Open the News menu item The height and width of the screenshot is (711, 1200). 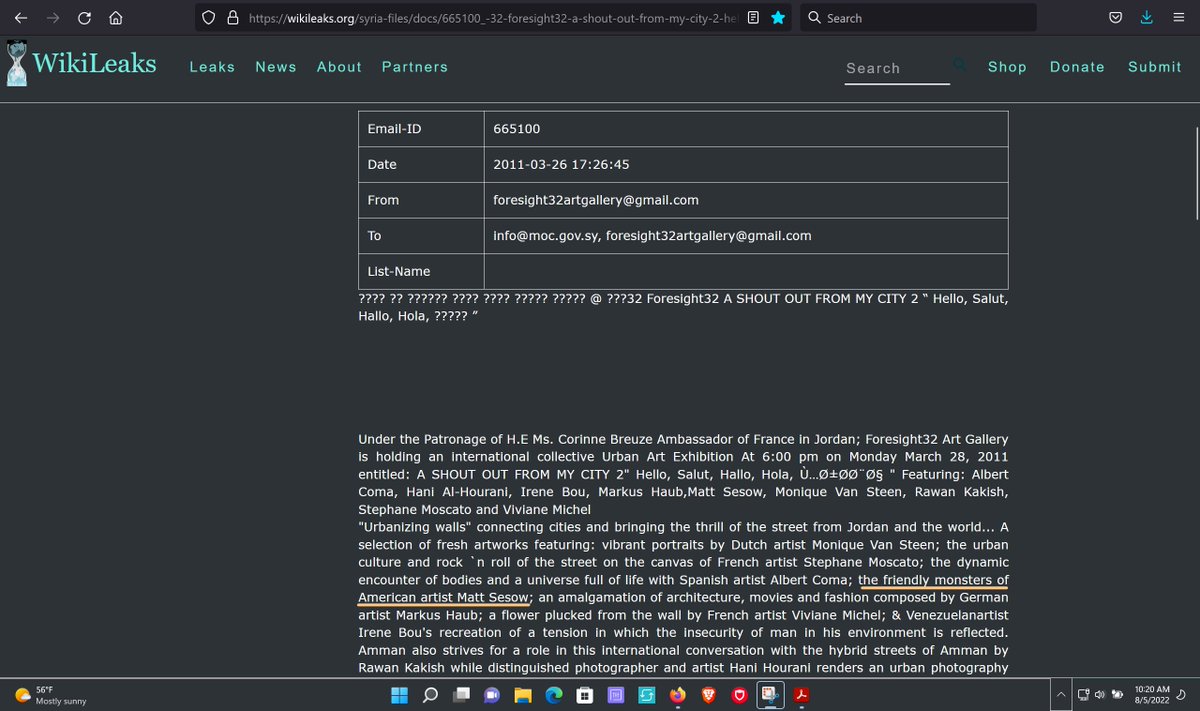coord(276,67)
